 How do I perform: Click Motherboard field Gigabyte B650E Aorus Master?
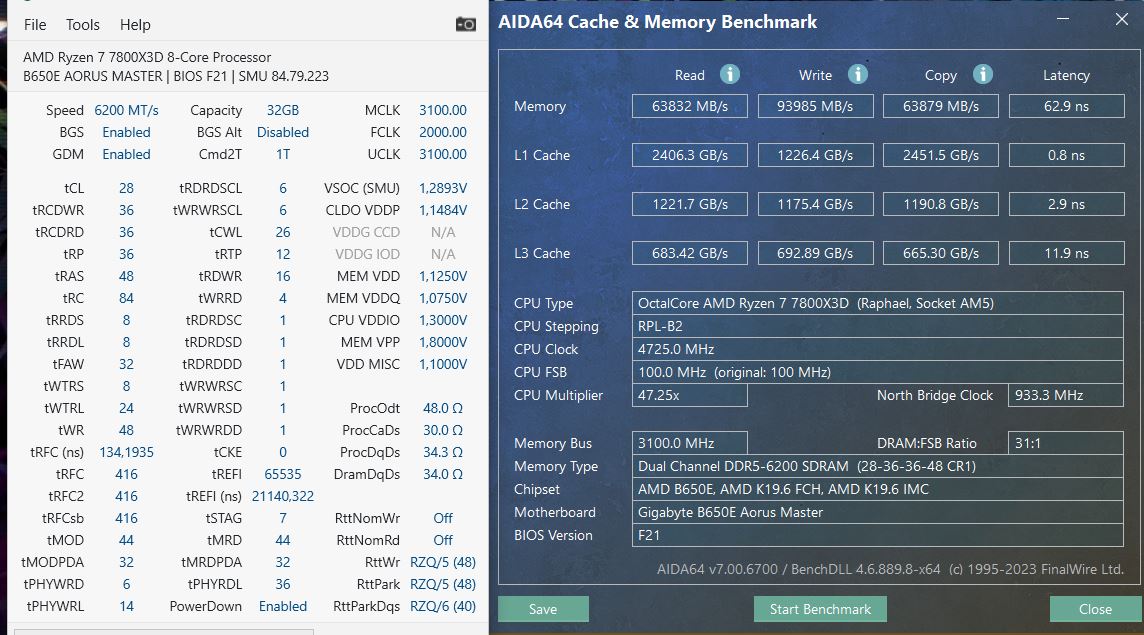[877, 512]
